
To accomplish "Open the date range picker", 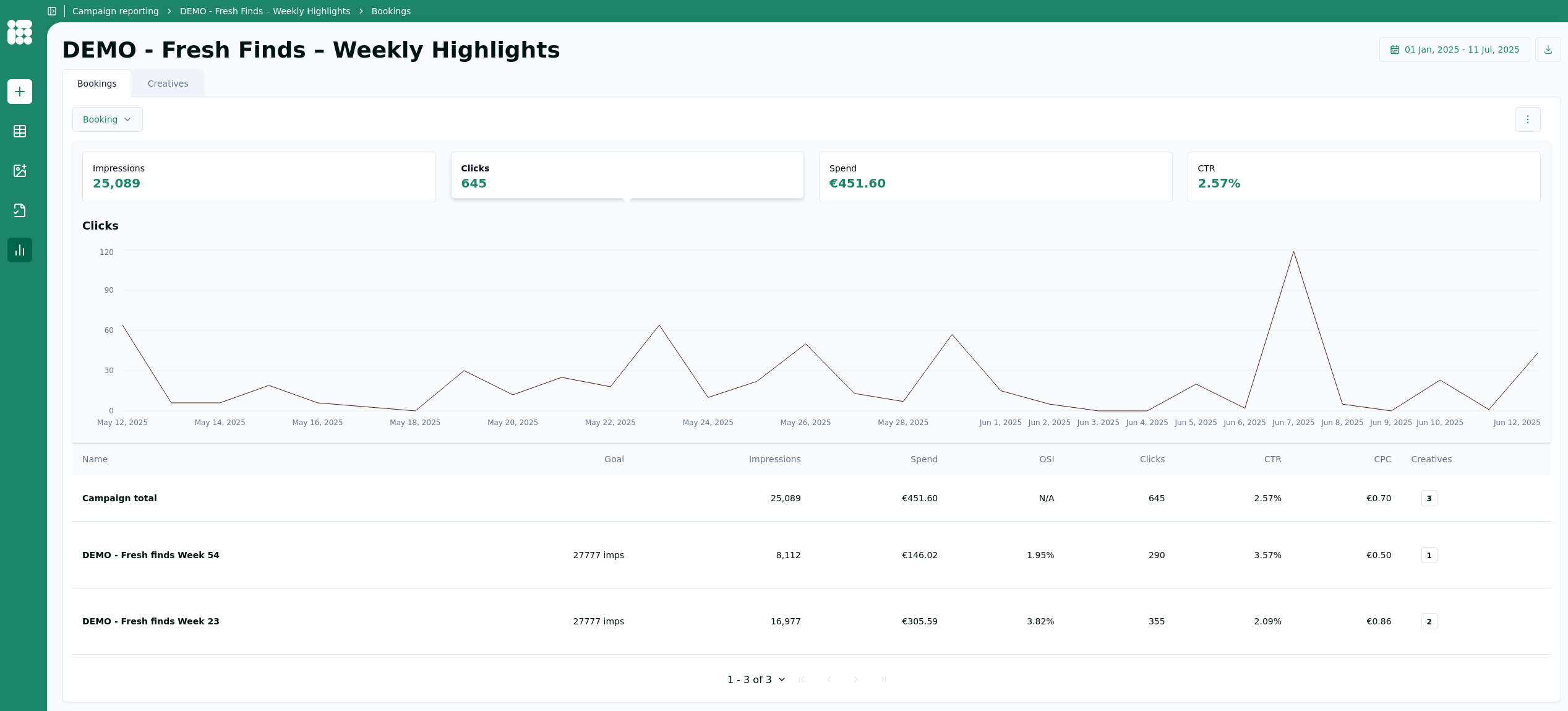I will pos(1454,50).
